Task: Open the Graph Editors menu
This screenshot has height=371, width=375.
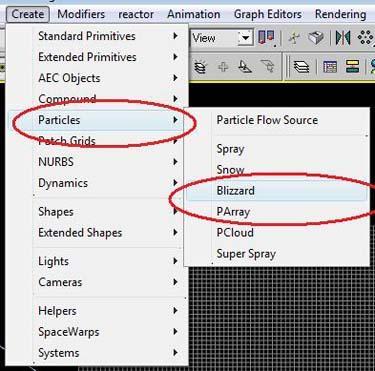Action: click(268, 14)
